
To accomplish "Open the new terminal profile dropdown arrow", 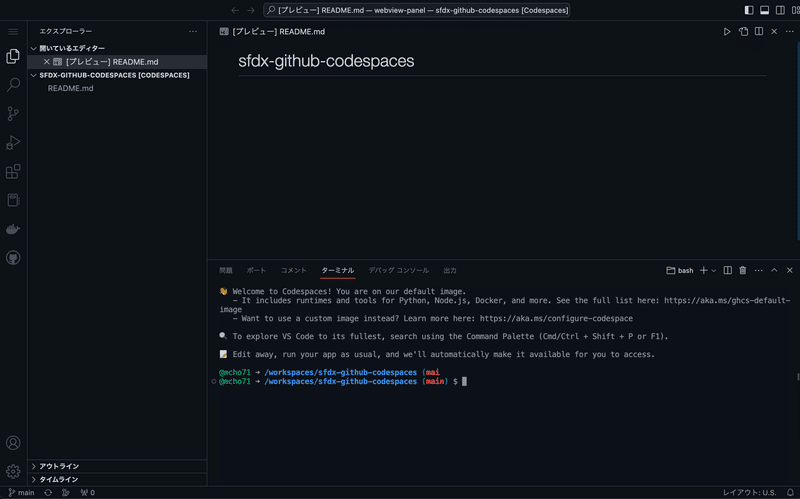I will pos(714,270).
